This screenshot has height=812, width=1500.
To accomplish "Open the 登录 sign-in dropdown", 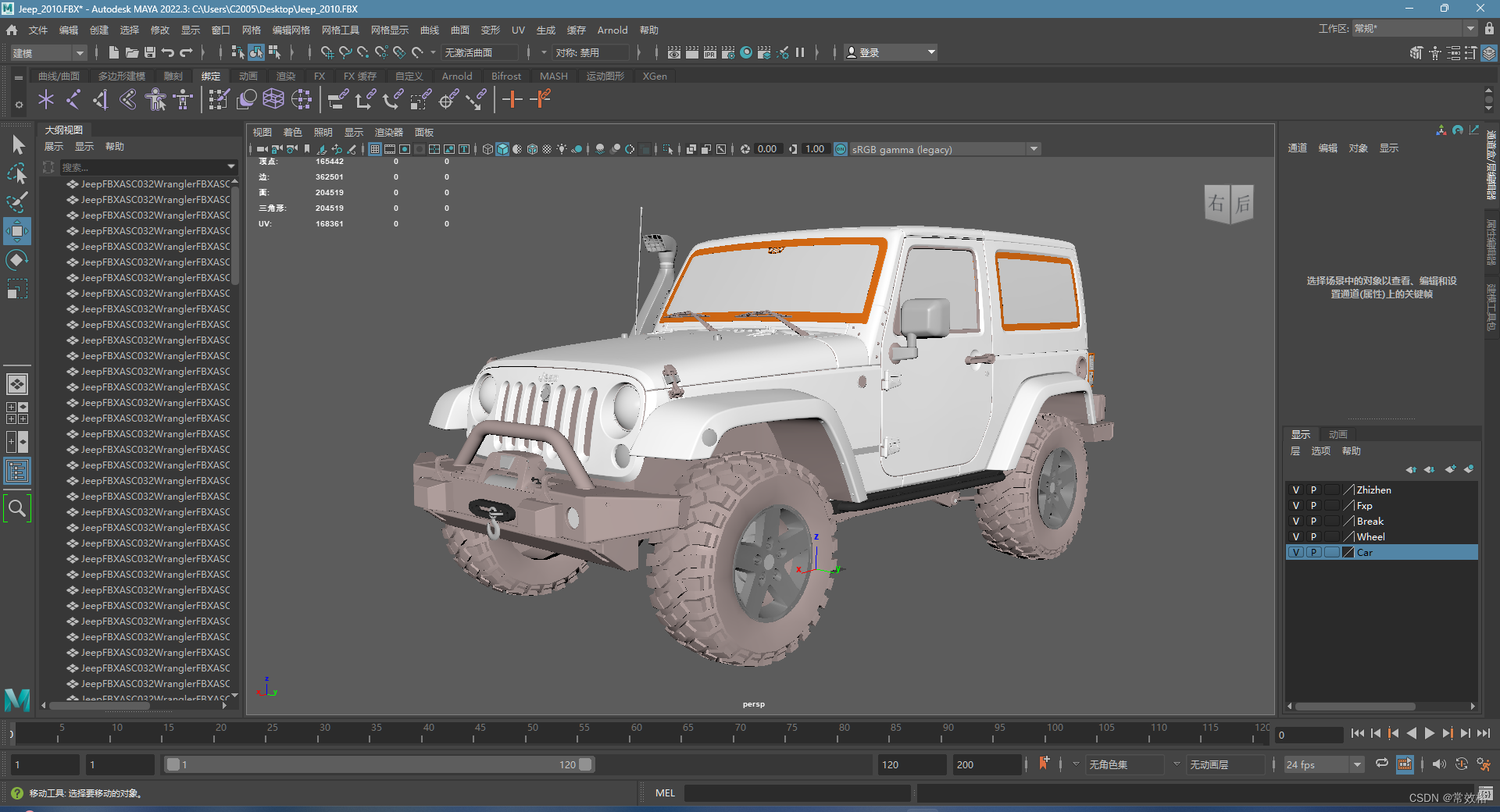I will (x=891, y=52).
